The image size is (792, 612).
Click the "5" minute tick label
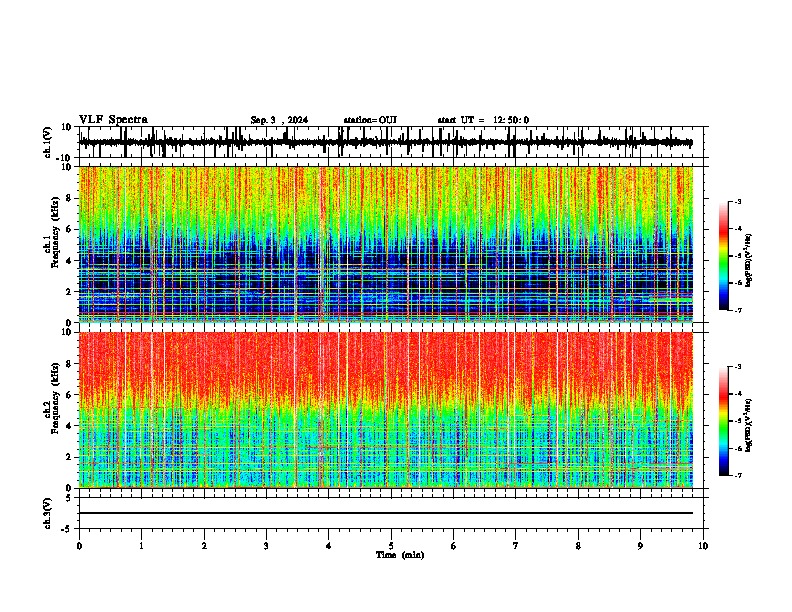391,546
